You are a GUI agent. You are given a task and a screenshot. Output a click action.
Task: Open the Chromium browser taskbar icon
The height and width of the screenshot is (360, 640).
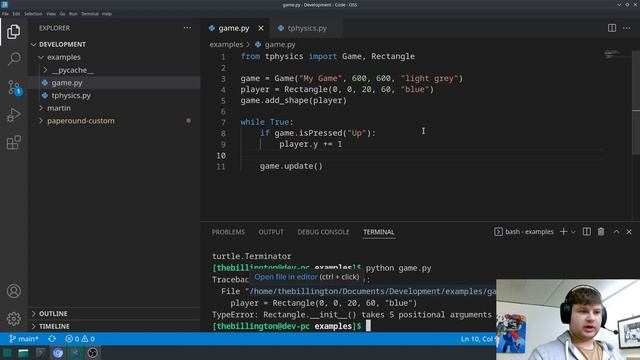point(58,353)
